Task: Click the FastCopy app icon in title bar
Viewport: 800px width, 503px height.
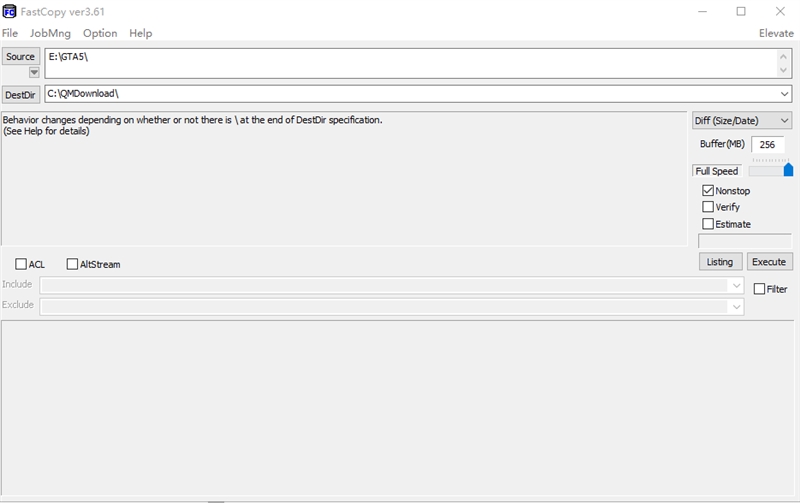Action: click(9, 11)
